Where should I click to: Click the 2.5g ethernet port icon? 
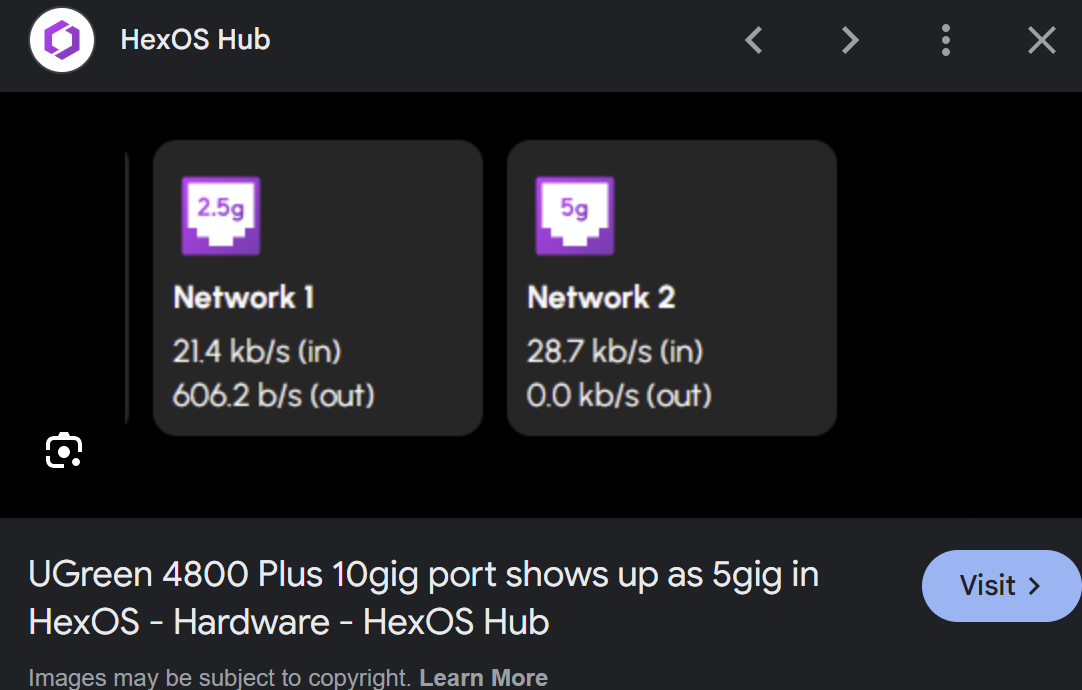pos(220,215)
